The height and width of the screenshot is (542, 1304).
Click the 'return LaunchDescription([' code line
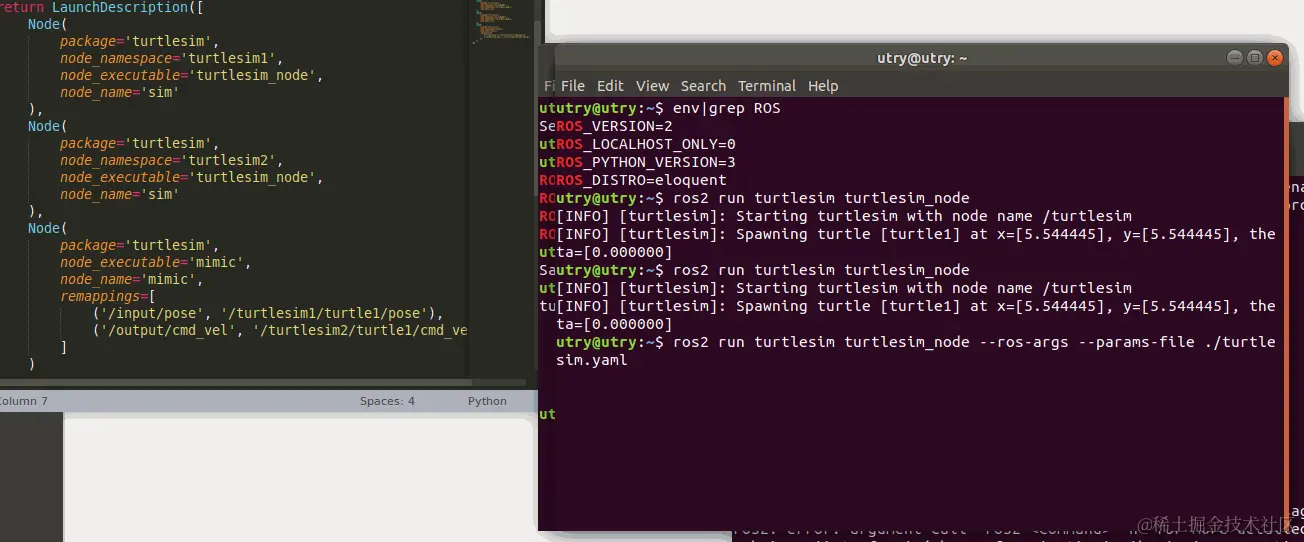coord(102,6)
